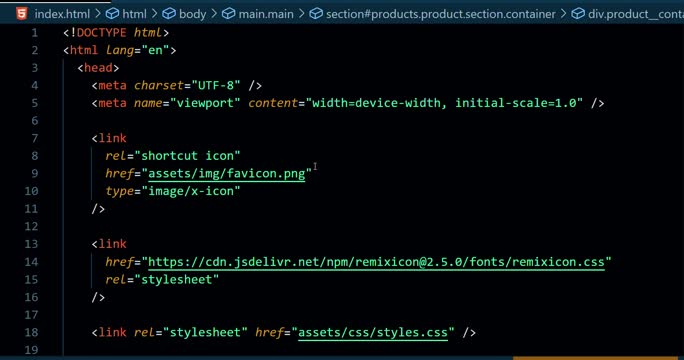This screenshot has height=360, width=684.
Task: Click line number 7 in the gutter
Action: click(x=35, y=138)
